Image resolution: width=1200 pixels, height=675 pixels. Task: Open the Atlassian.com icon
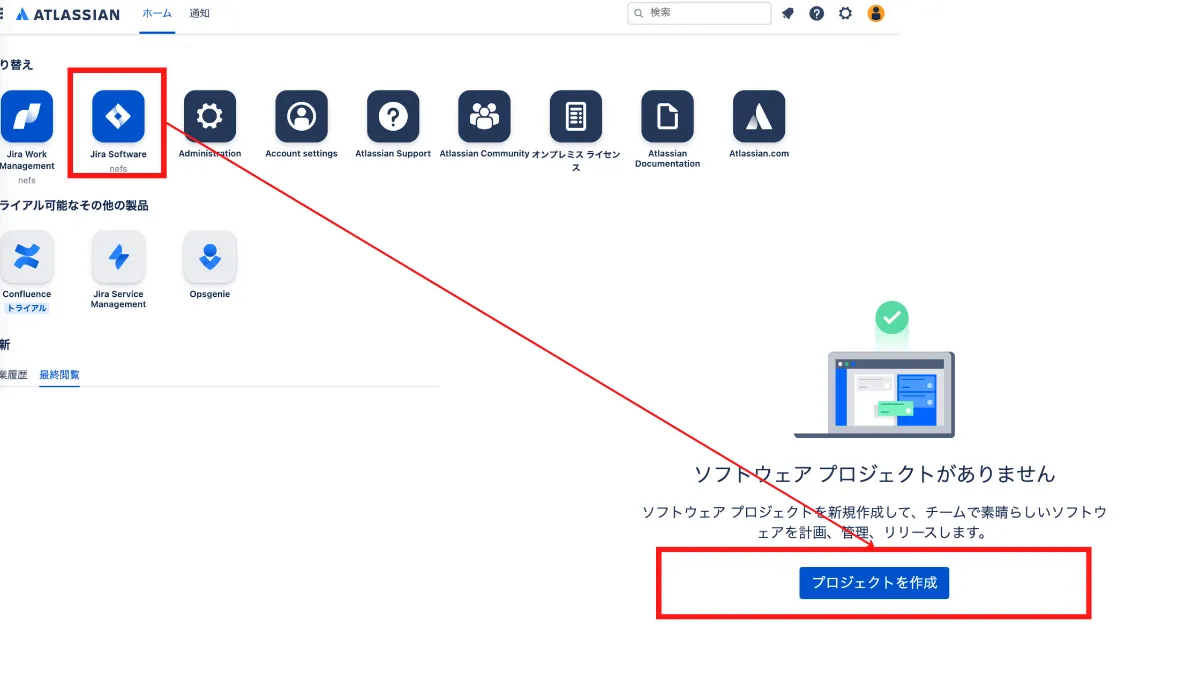pyautogui.click(x=758, y=115)
